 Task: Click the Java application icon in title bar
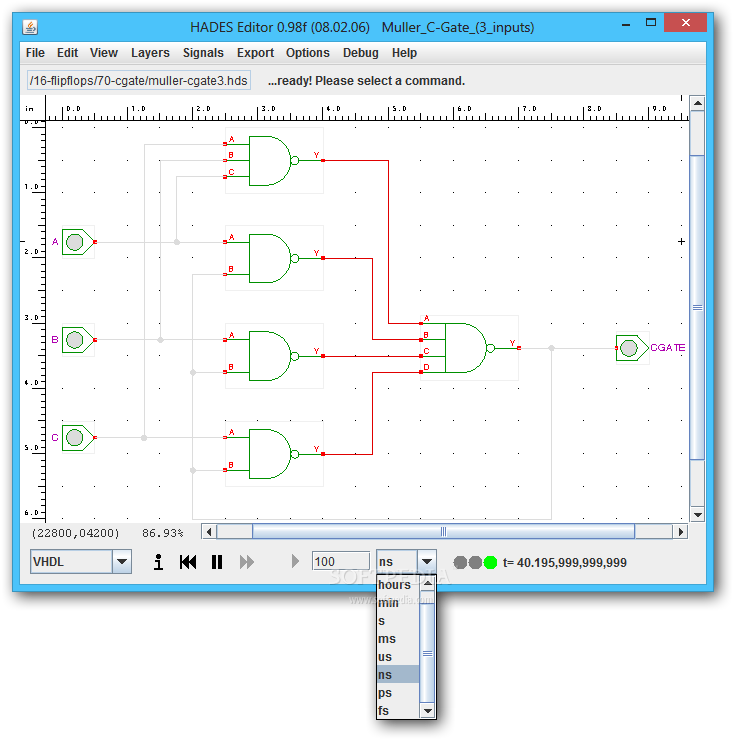tap(30, 27)
